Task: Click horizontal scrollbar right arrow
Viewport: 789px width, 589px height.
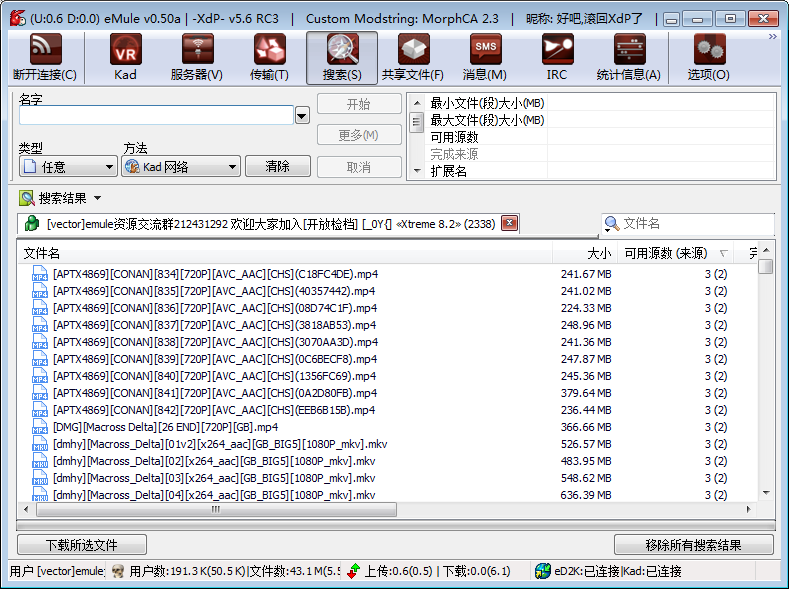Action: (748, 510)
